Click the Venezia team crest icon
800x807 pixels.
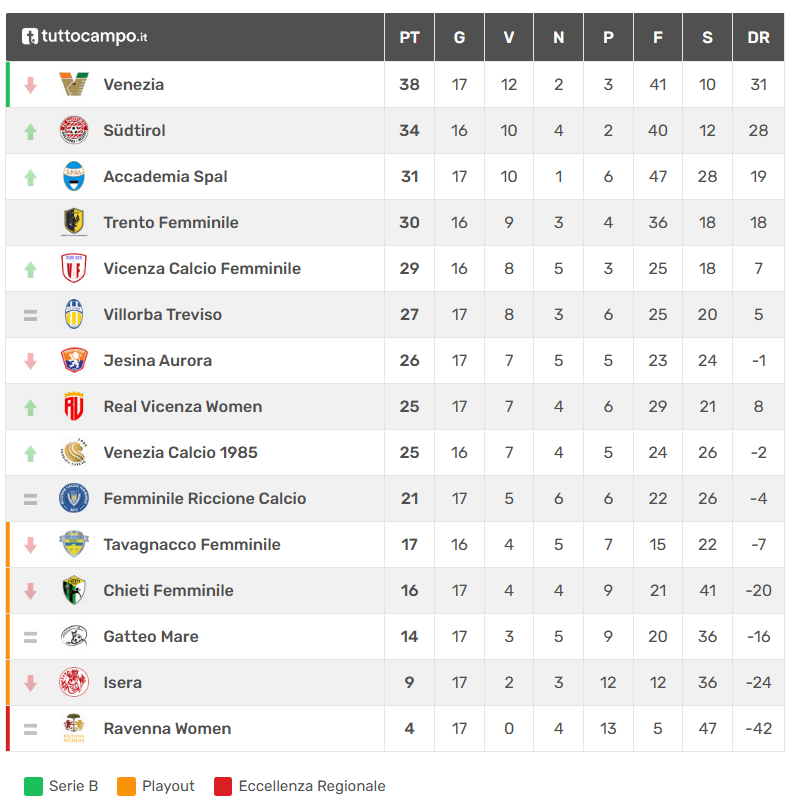[x=74, y=85]
